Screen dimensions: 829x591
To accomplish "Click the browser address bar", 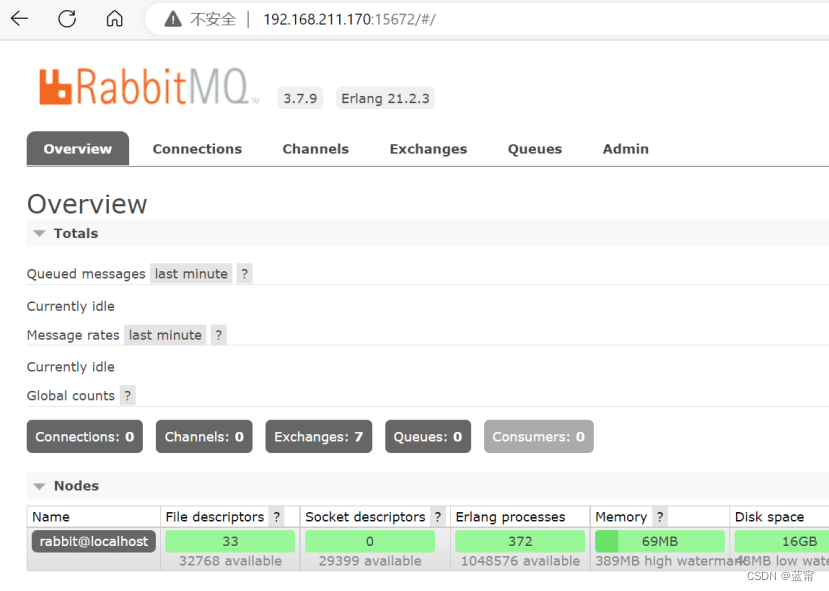I will (400, 18).
